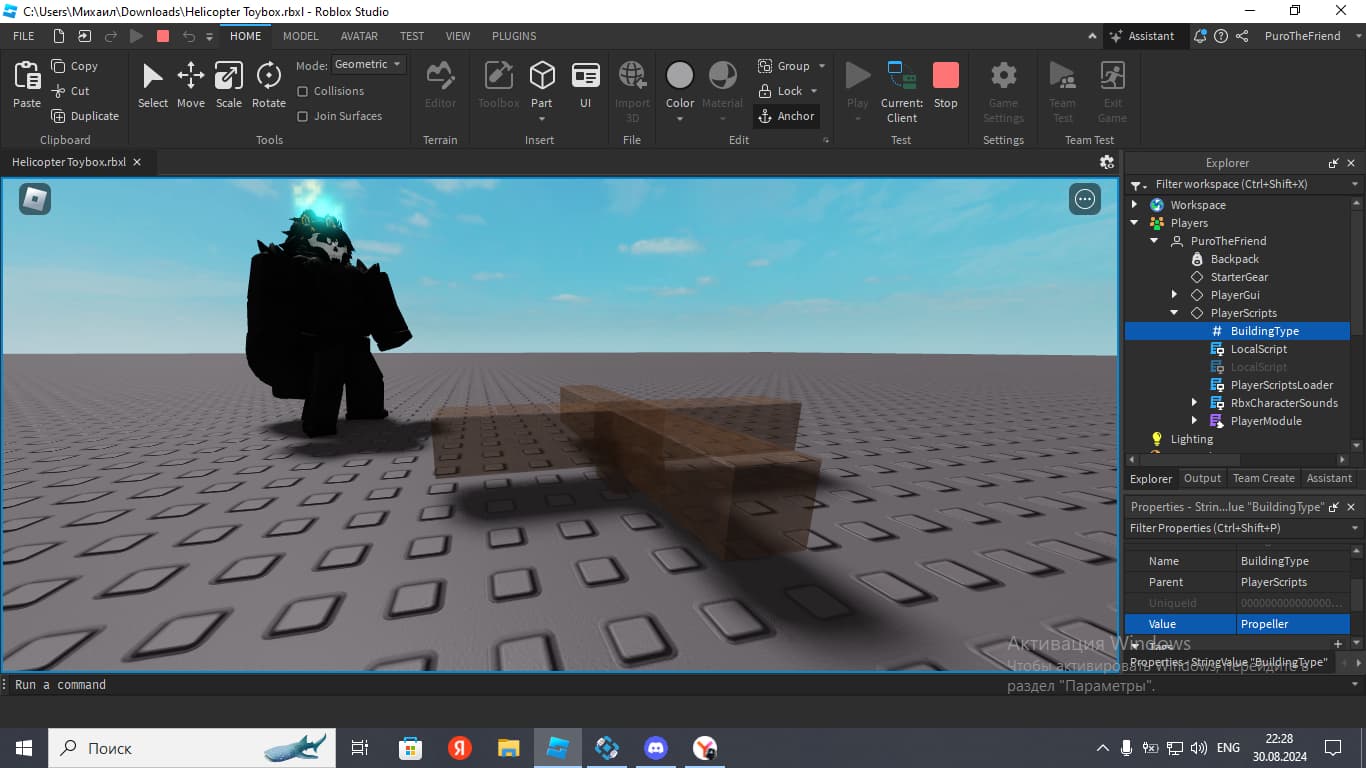Open the three-dots menu in viewport
This screenshot has height=768, width=1366.
(x=1085, y=199)
